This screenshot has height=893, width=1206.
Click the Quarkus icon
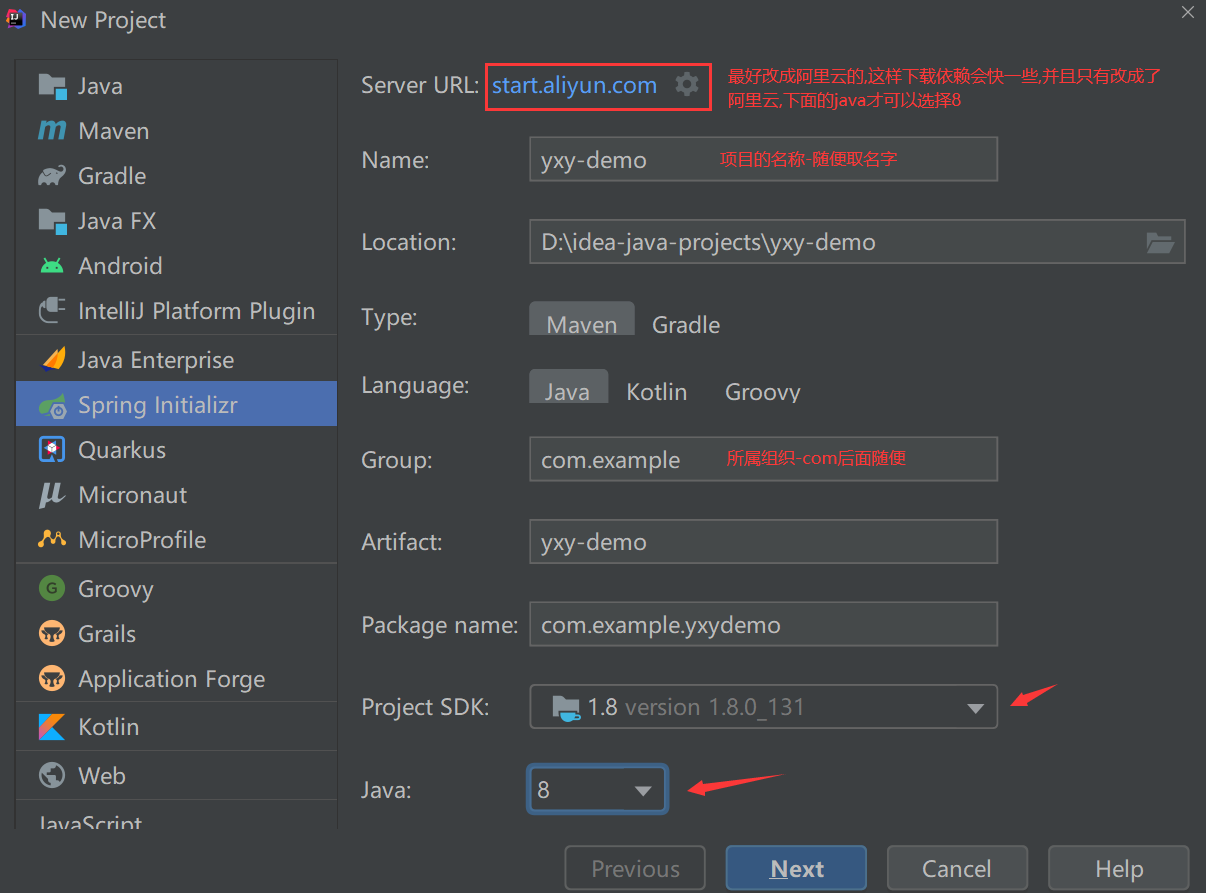(51, 450)
